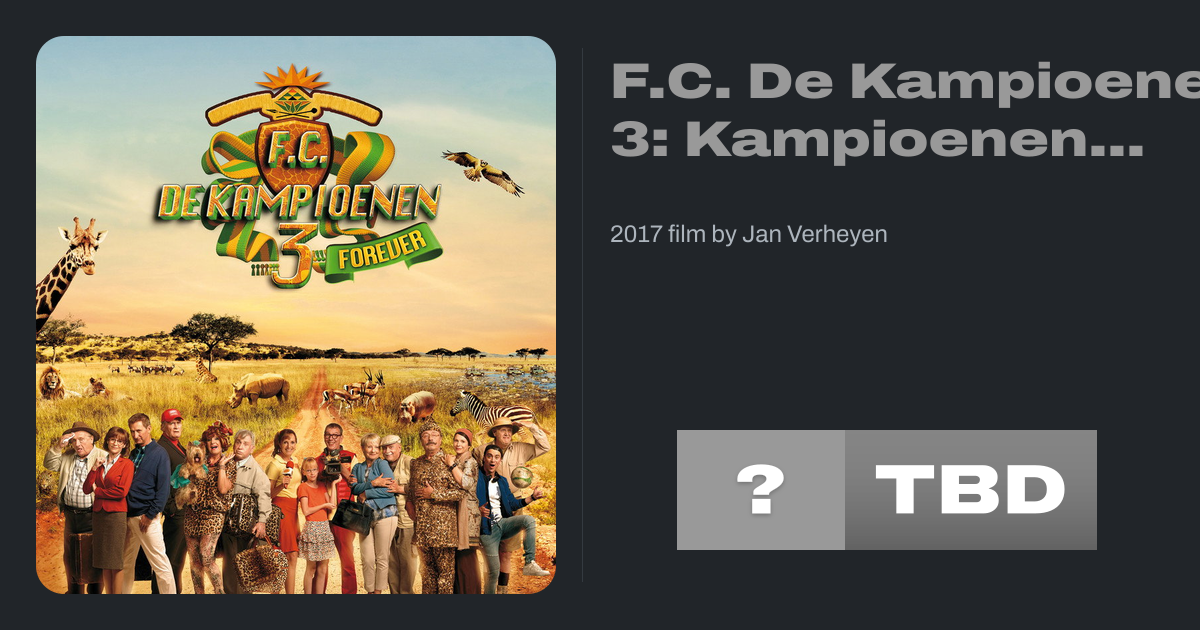
Task: Click the giraffe head at the poster edge
Action: click(x=81, y=245)
